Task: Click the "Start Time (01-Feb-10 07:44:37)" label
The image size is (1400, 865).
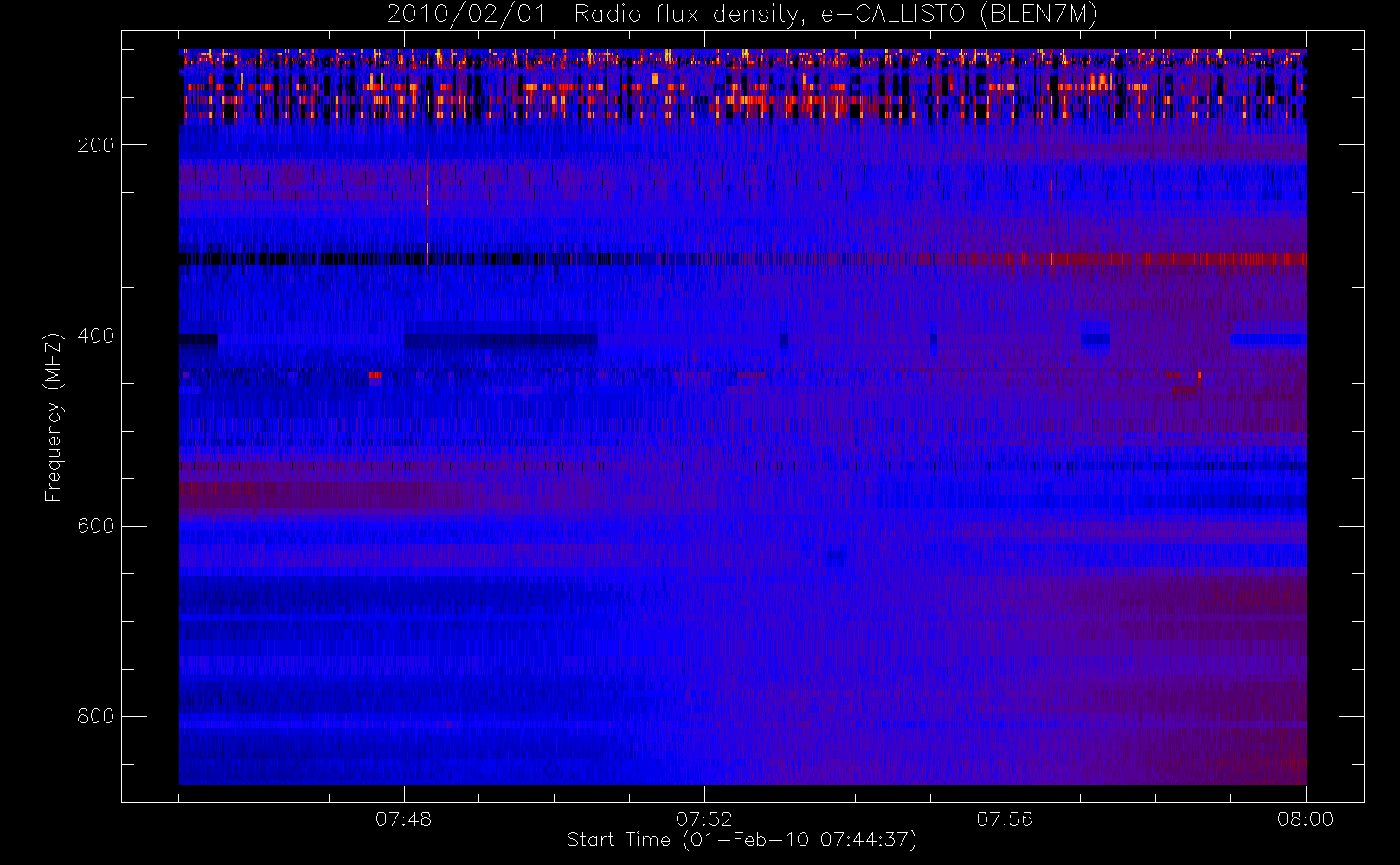Action: click(742, 840)
